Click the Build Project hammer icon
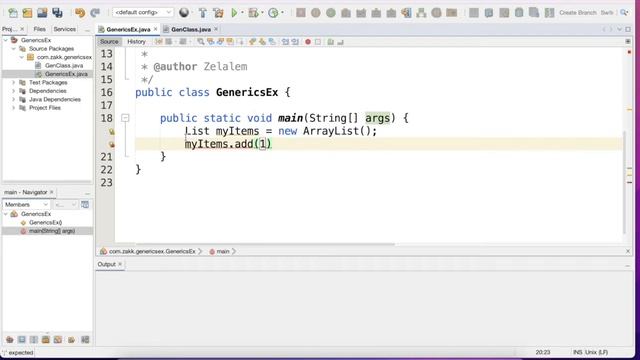Screen dimensions: 640x360 tap(202, 13)
